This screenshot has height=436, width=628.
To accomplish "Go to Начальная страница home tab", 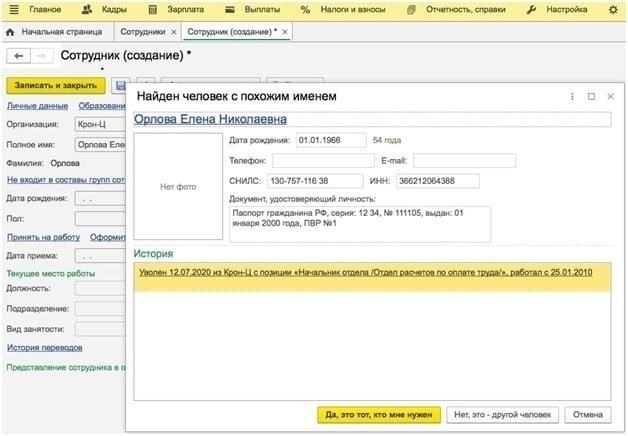I will (x=50, y=32).
